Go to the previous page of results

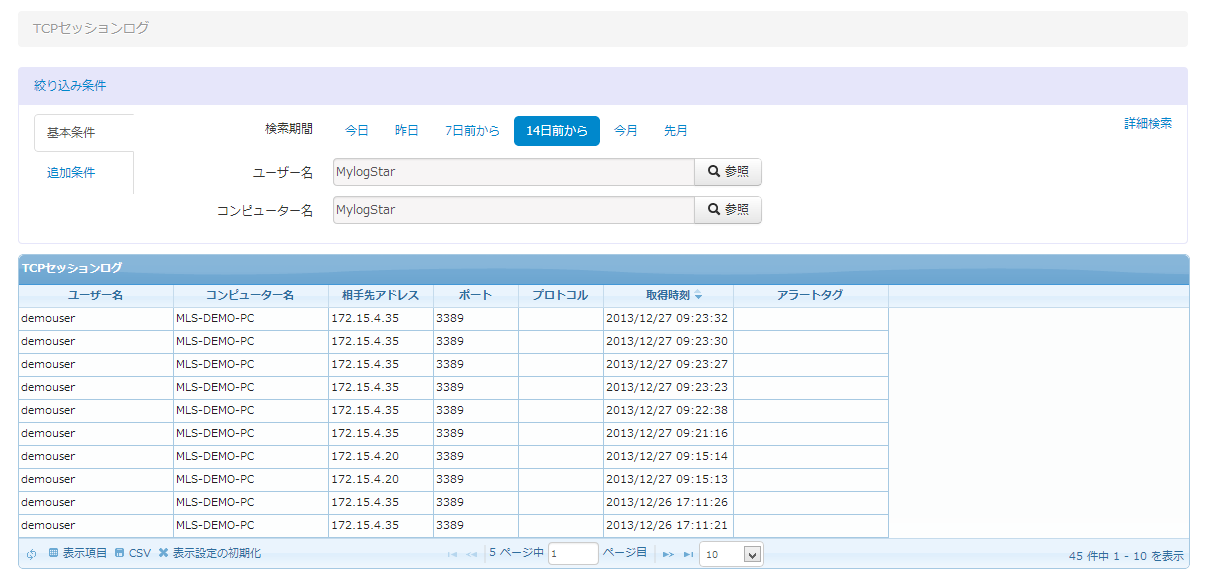coord(472,554)
